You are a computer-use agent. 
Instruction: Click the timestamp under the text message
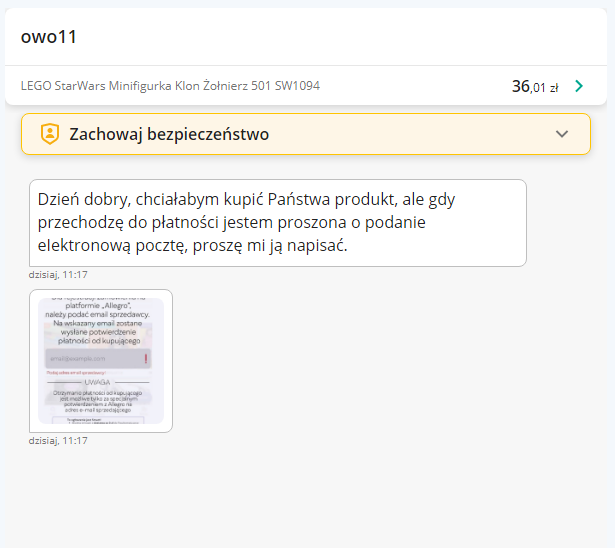58,274
